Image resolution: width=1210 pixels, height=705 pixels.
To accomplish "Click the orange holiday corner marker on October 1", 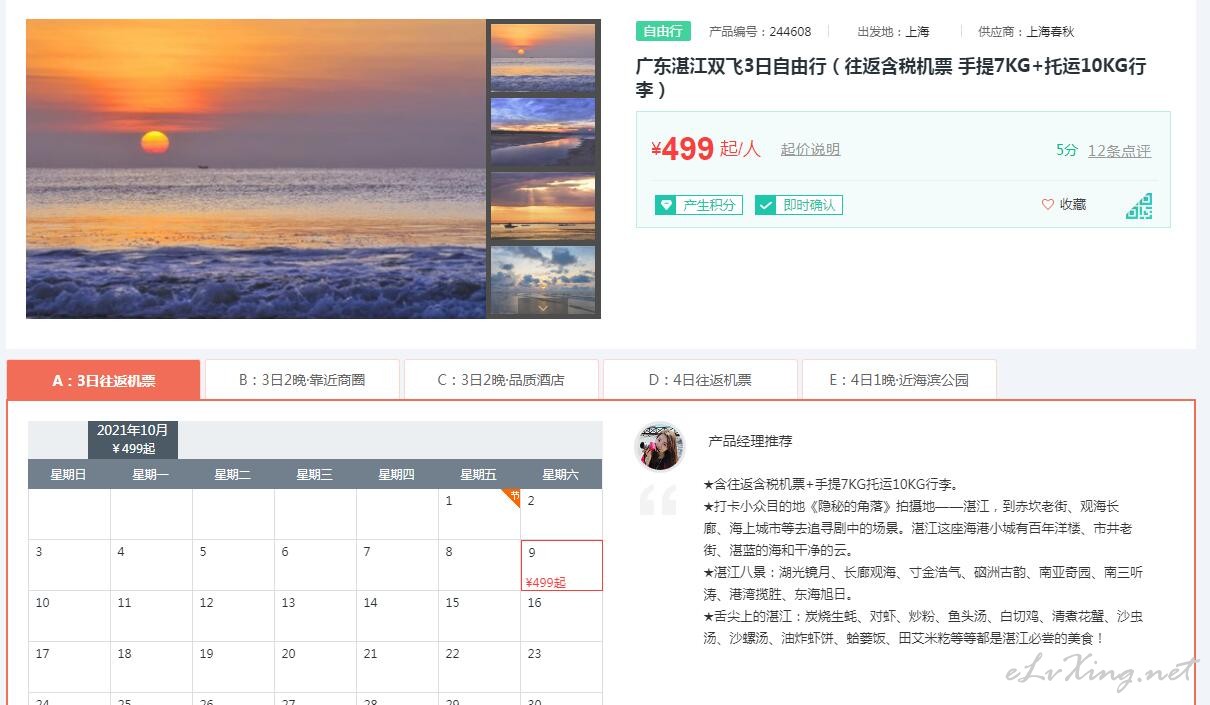I will click(x=512, y=497).
